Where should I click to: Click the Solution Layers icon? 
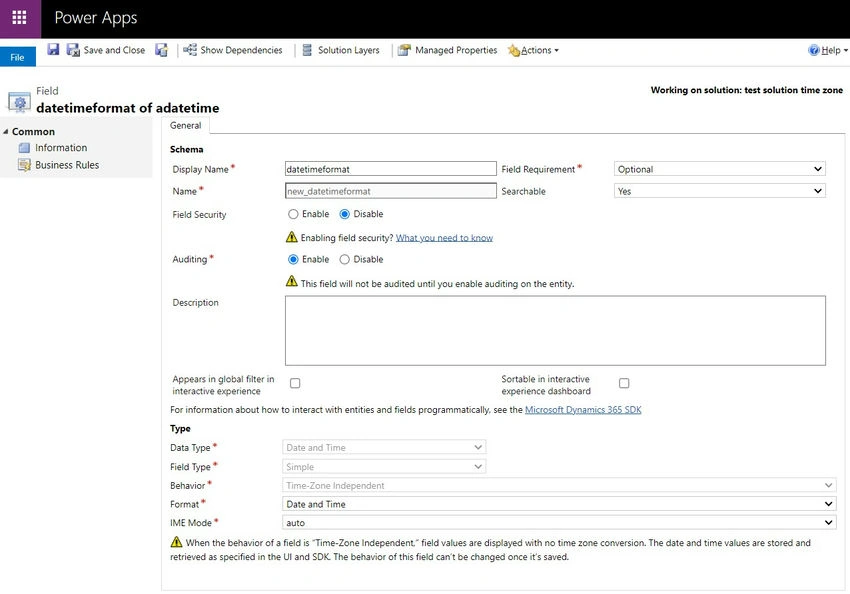(307, 50)
